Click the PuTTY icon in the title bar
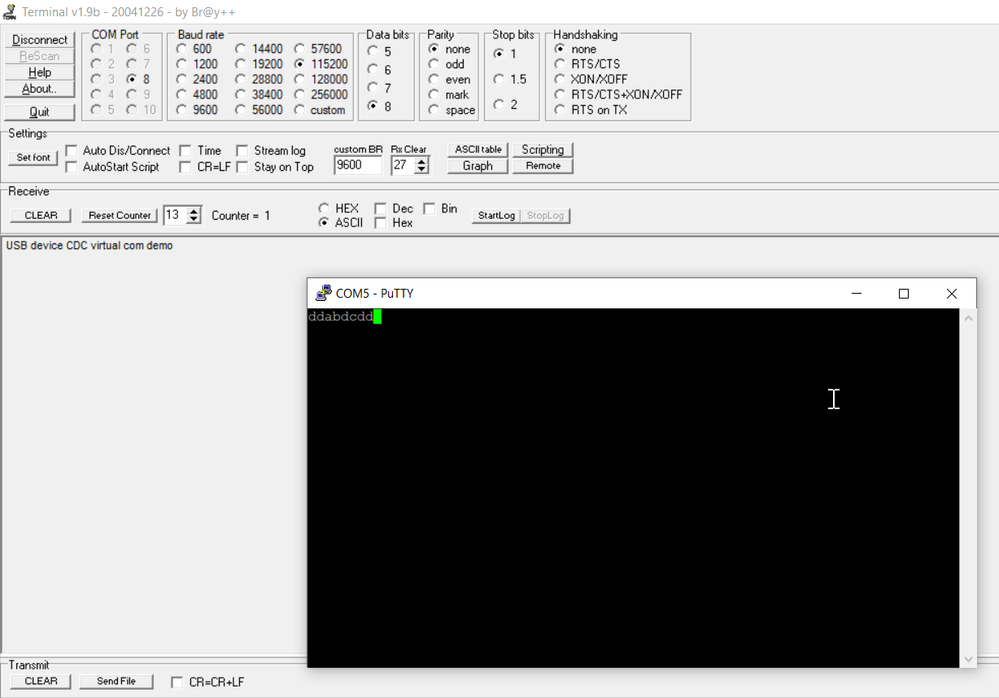 tap(322, 293)
